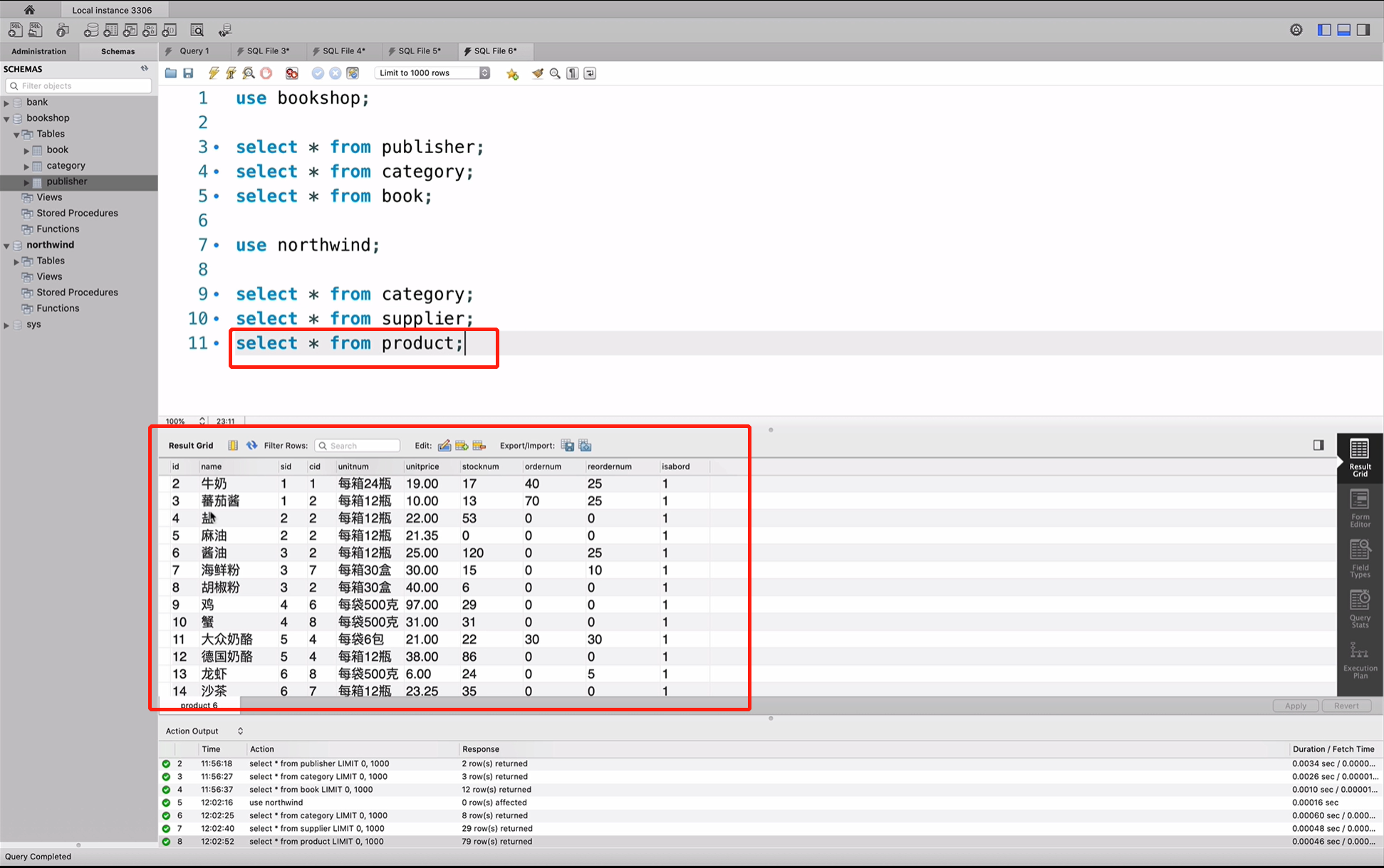Beautify the query with the broom icon
This screenshot has height=868, width=1384.
coord(538,73)
